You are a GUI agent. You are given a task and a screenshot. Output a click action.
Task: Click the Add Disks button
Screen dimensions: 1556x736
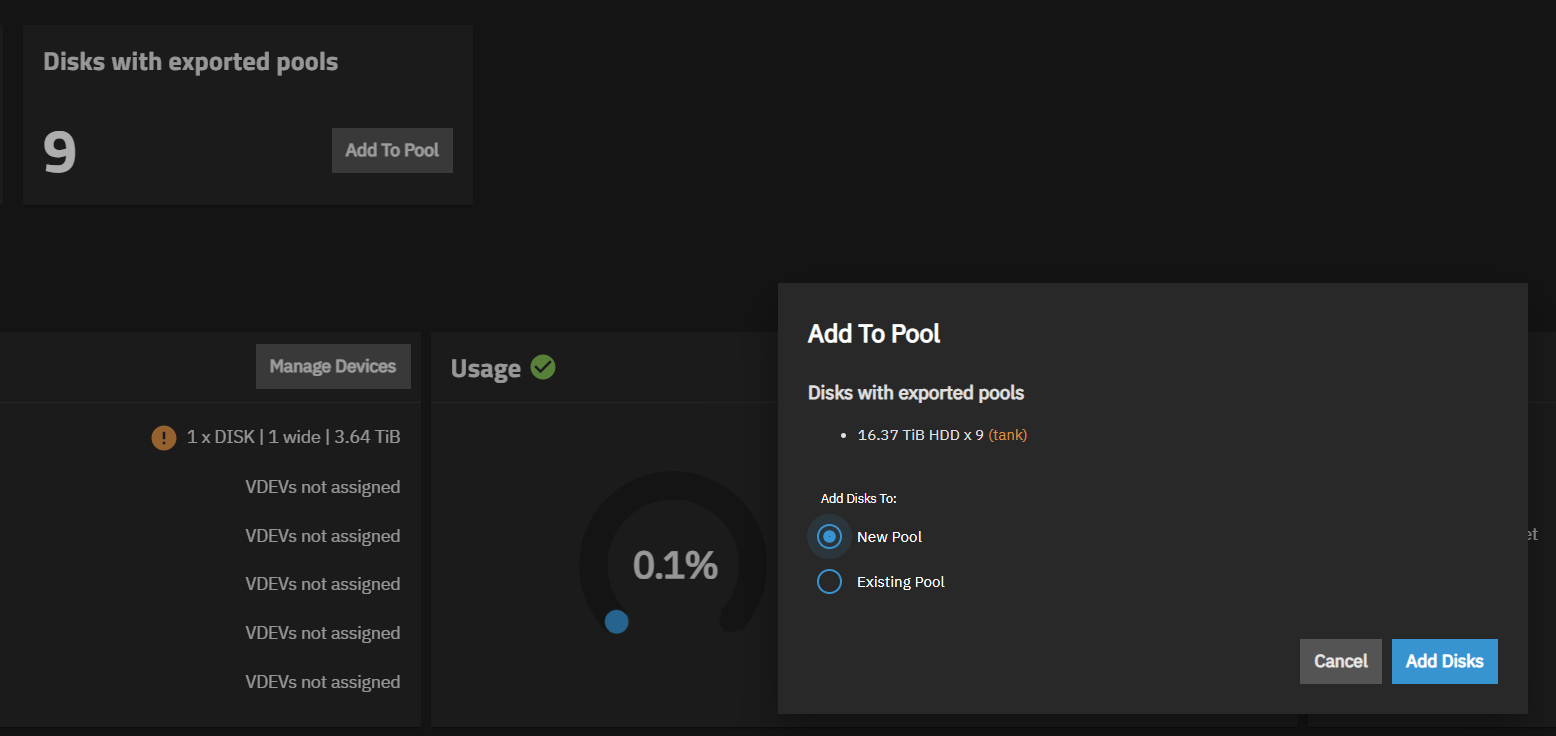click(x=1444, y=661)
